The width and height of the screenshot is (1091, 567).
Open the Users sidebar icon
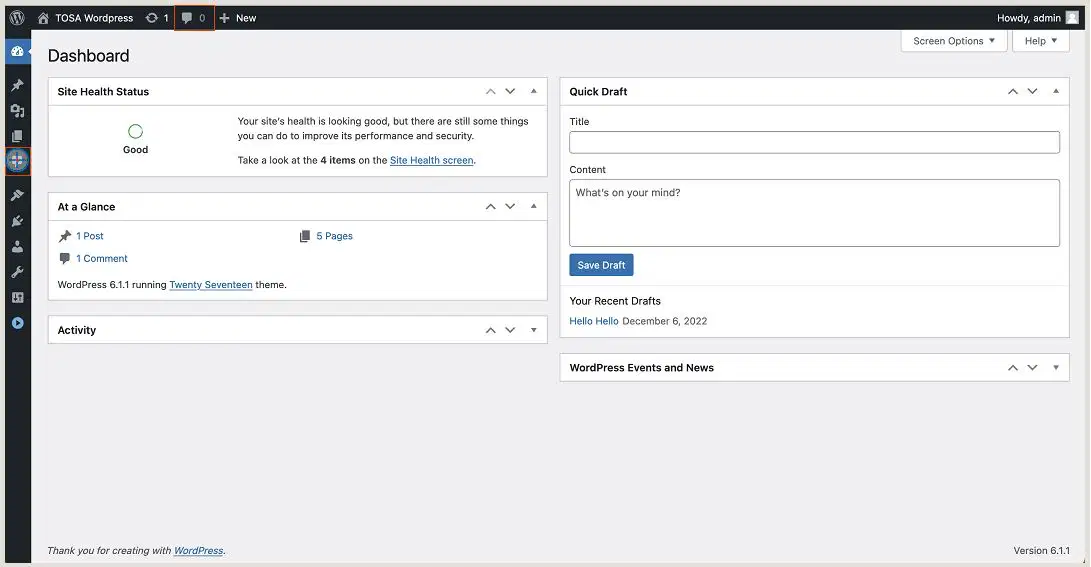(17, 246)
